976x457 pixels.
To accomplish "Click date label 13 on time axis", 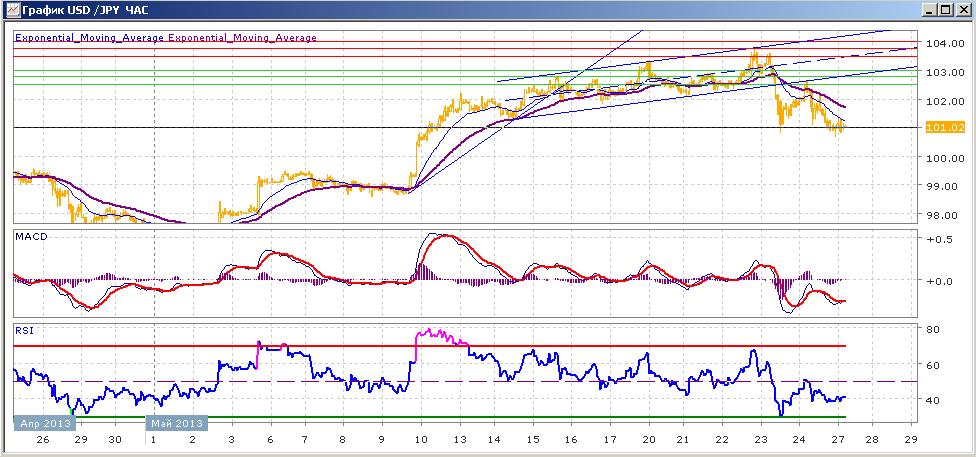I will pyautogui.click(x=459, y=440).
